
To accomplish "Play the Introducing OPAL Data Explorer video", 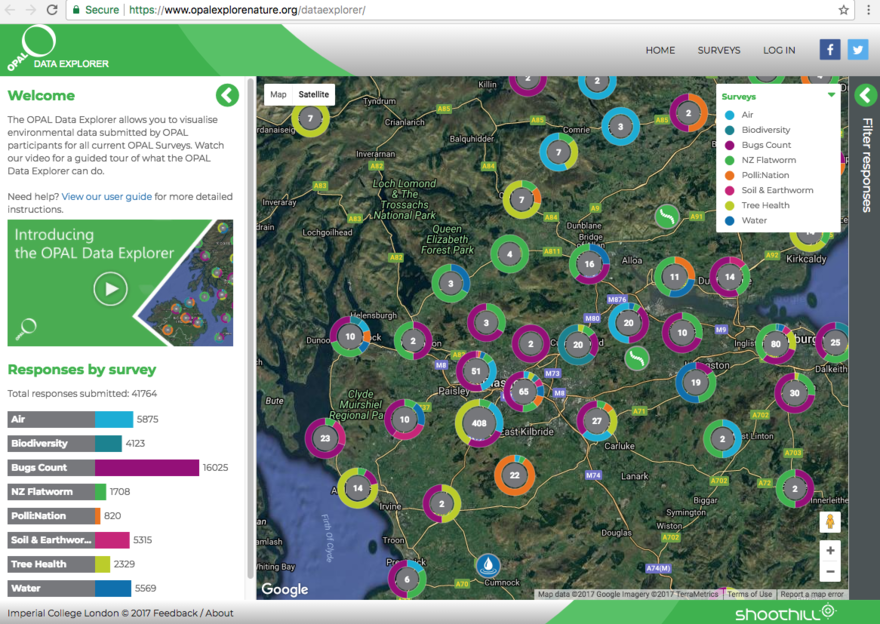I will click(x=110, y=289).
